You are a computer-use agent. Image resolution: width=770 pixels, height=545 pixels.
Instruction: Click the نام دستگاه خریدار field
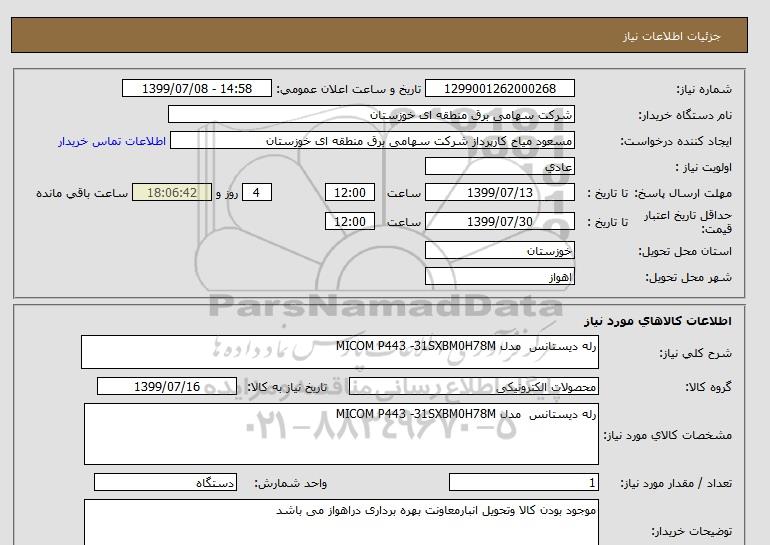pos(372,115)
